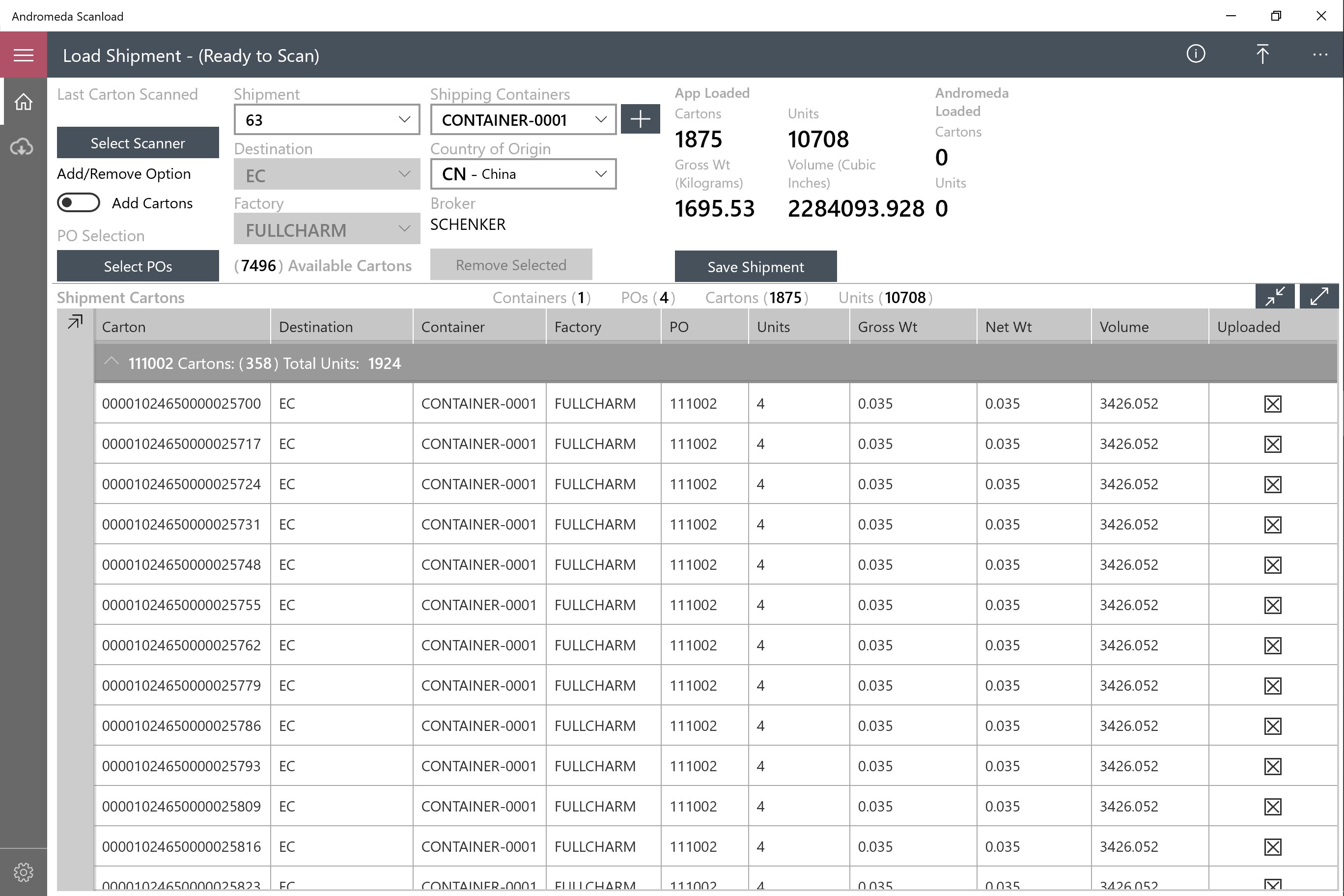The height and width of the screenshot is (896, 1344).
Task: Click the upload arrow icon in header
Action: tap(1262, 55)
